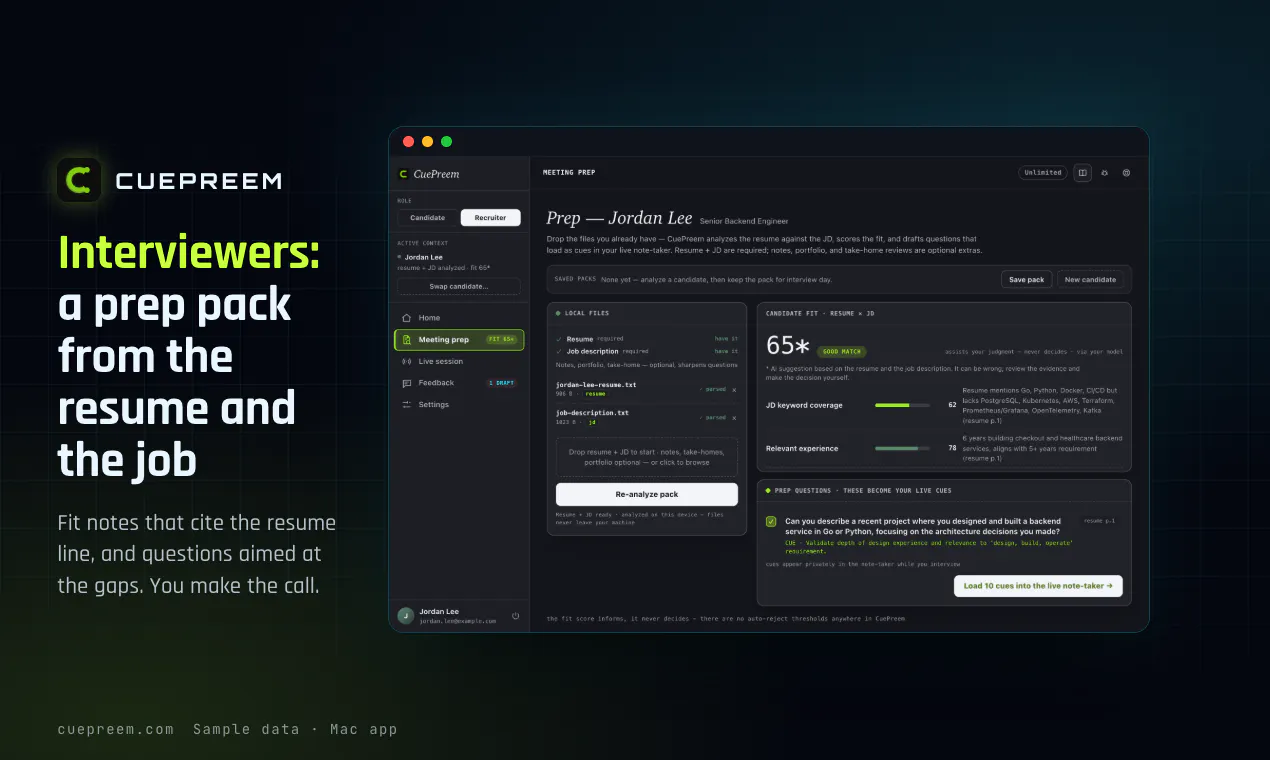Click the CuePreem logo in the sidebar header
This screenshot has width=1270, height=760.
(430, 174)
